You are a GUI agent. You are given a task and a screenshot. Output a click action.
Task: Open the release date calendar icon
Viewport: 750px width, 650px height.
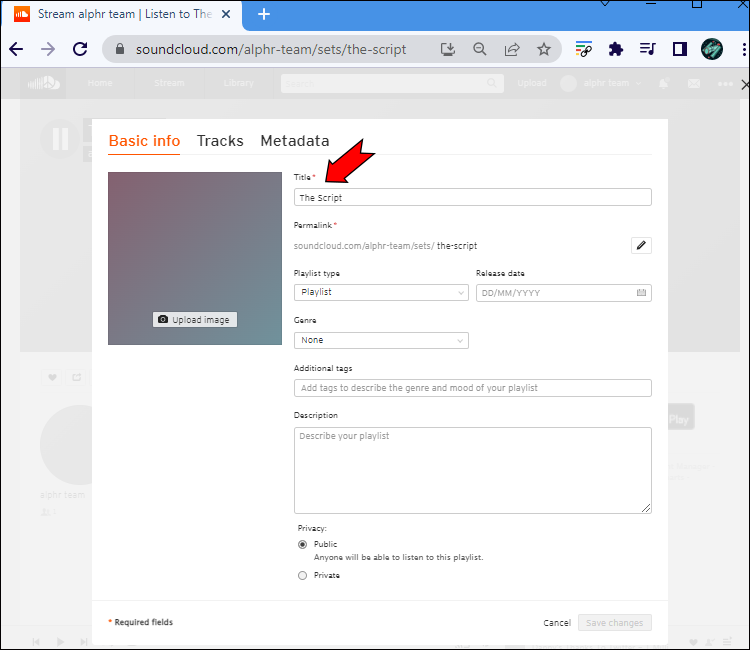(641, 293)
